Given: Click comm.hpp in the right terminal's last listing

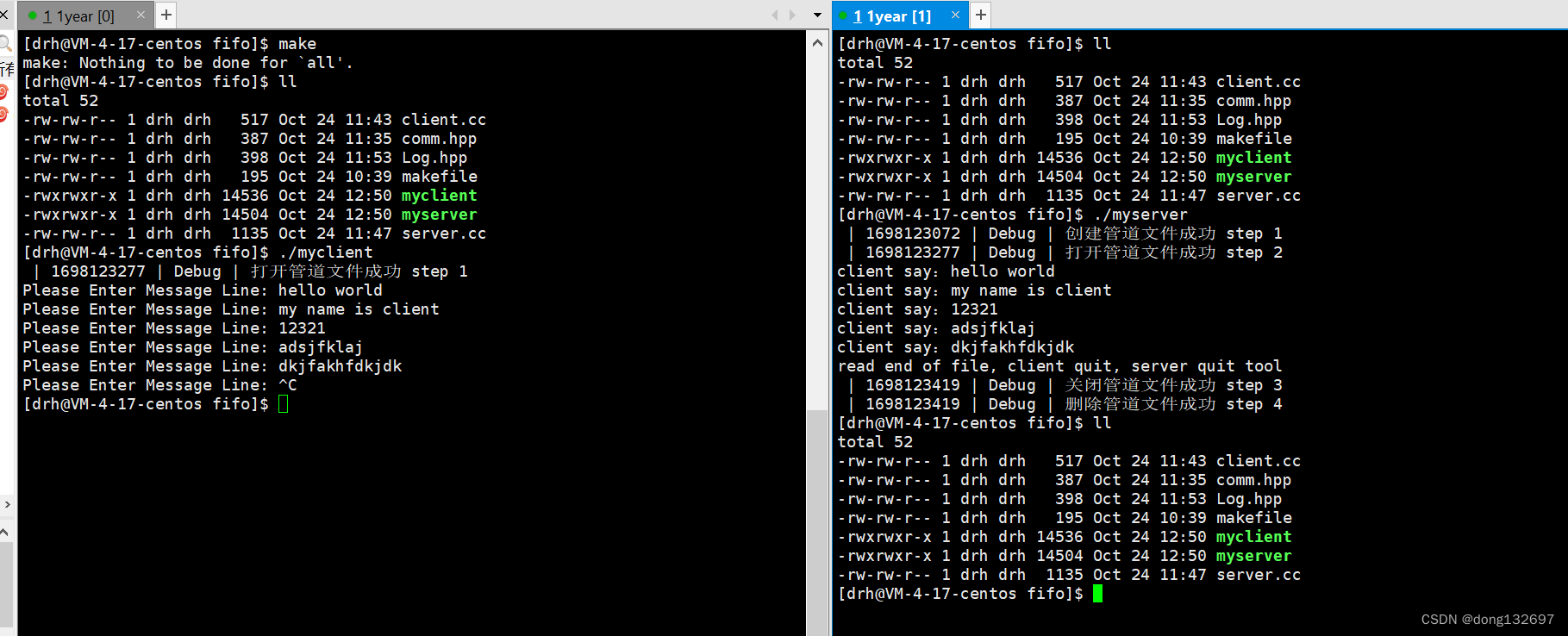Looking at the screenshot, I should tap(1254, 480).
